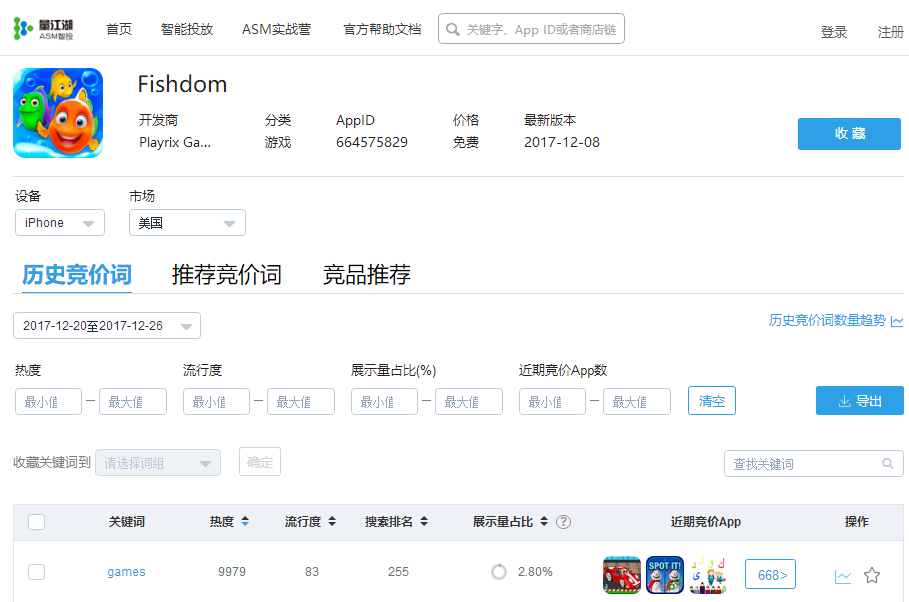Click the developer name Playrix Ga...
The height and width of the screenshot is (602, 909).
pos(174,142)
